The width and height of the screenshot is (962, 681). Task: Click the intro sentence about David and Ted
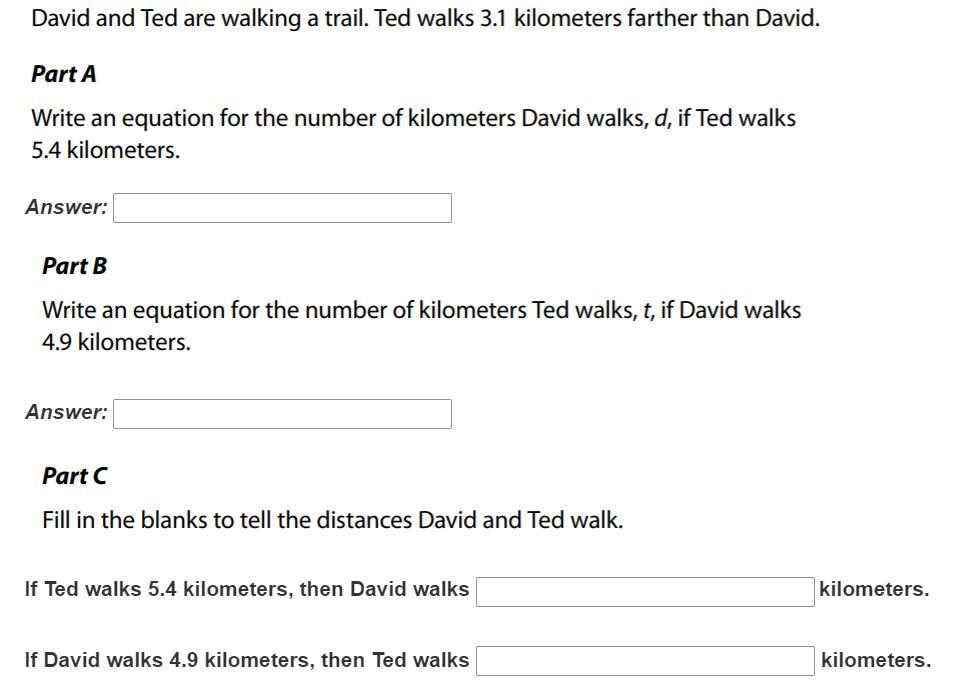pos(425,18)
